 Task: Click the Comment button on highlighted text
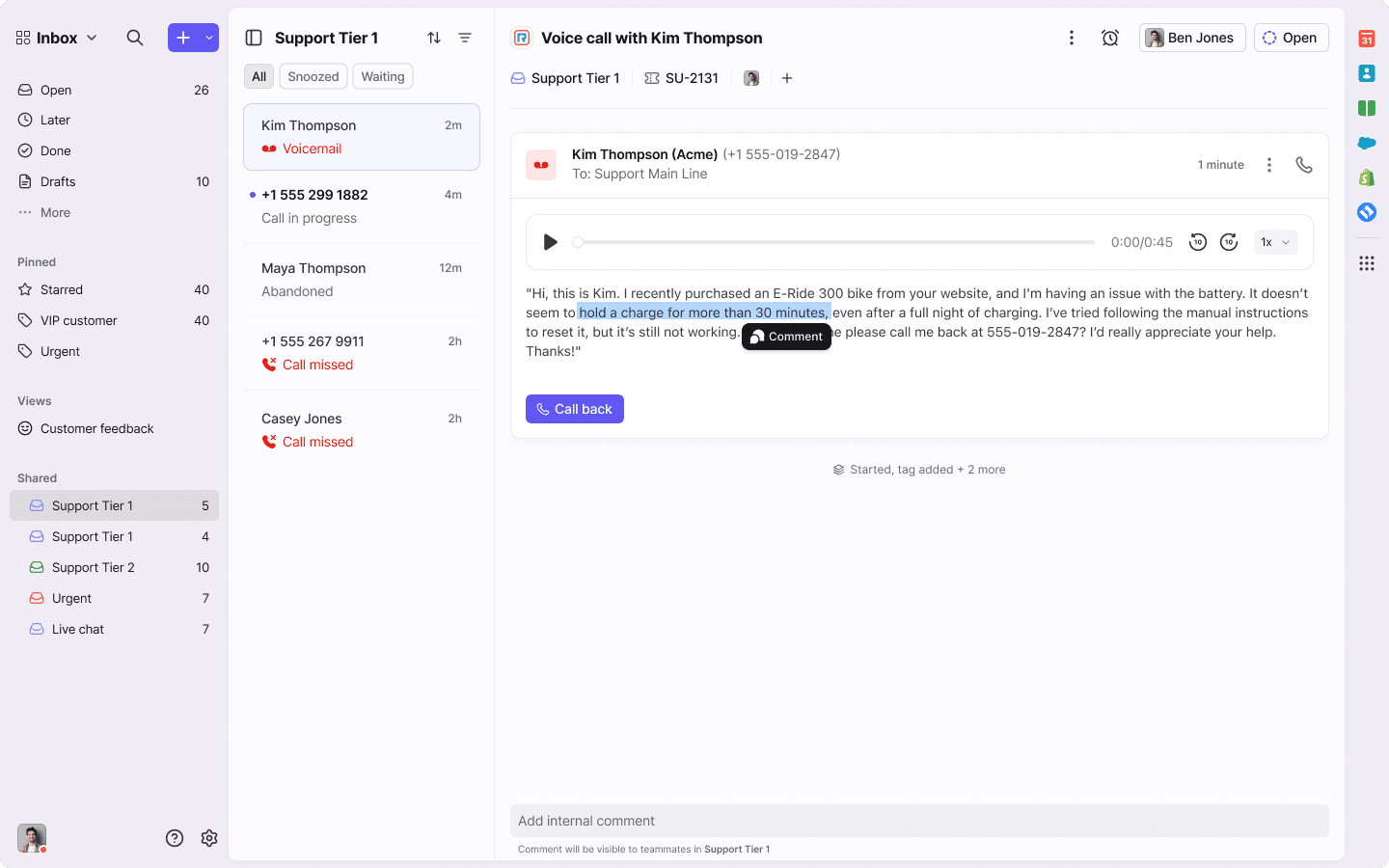tap(786, 337)
